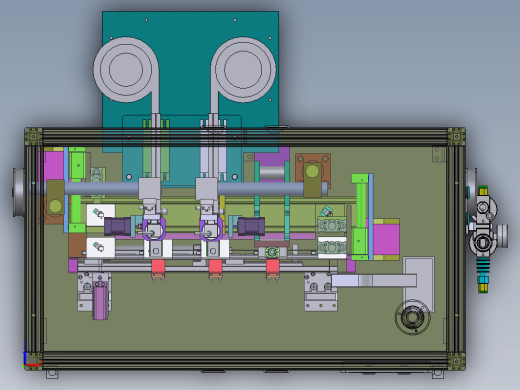Select the right dark purple motor
Viewport: 520px width, 390px height.
(x=251, y=225)
